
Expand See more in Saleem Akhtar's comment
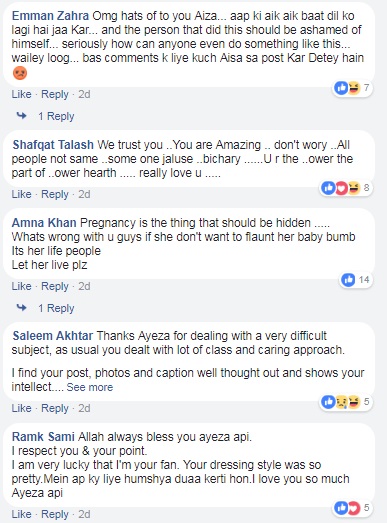(90, 387)
